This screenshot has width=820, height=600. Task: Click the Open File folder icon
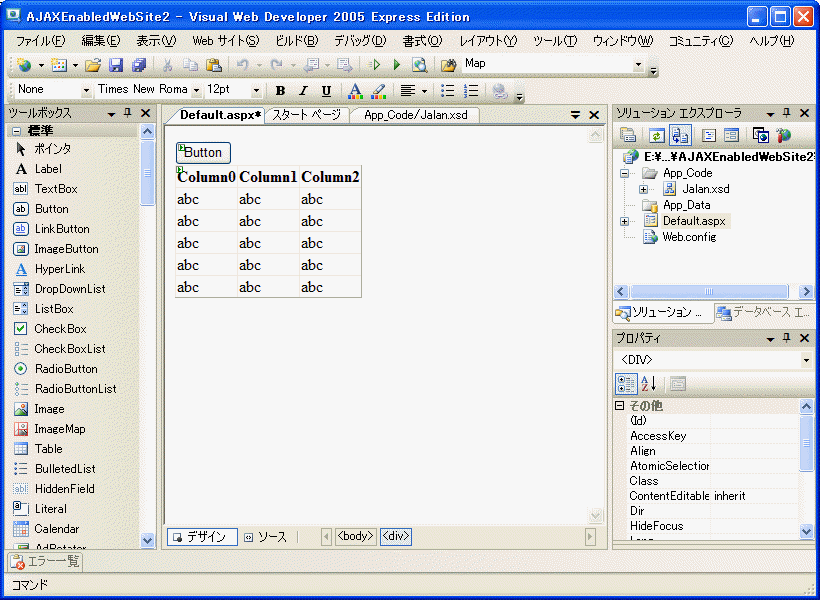point(93,65)
